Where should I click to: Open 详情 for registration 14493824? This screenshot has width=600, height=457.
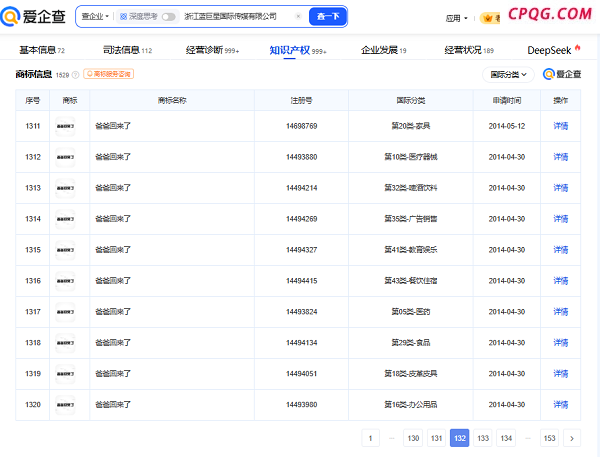click(x=561, y=312)
